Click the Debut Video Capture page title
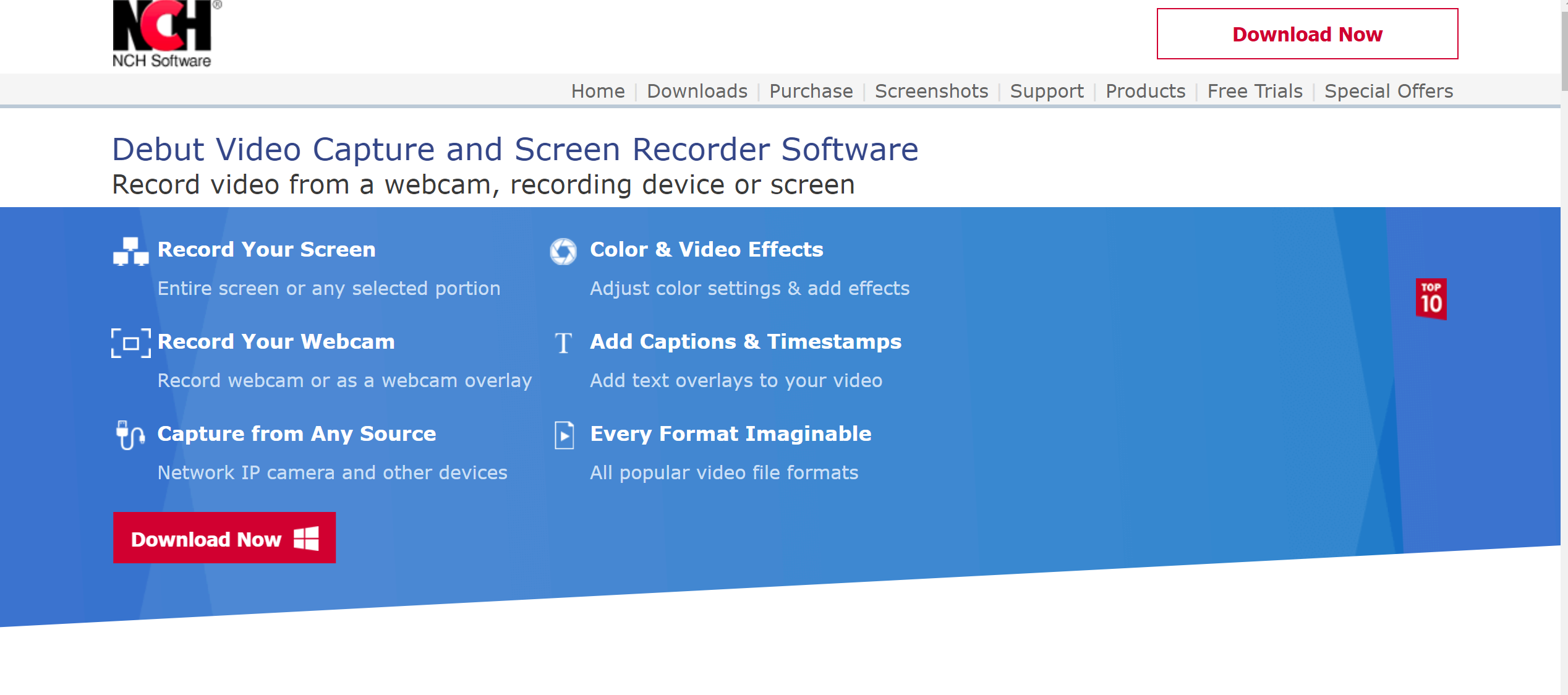1568x695 pixels. 515,150
